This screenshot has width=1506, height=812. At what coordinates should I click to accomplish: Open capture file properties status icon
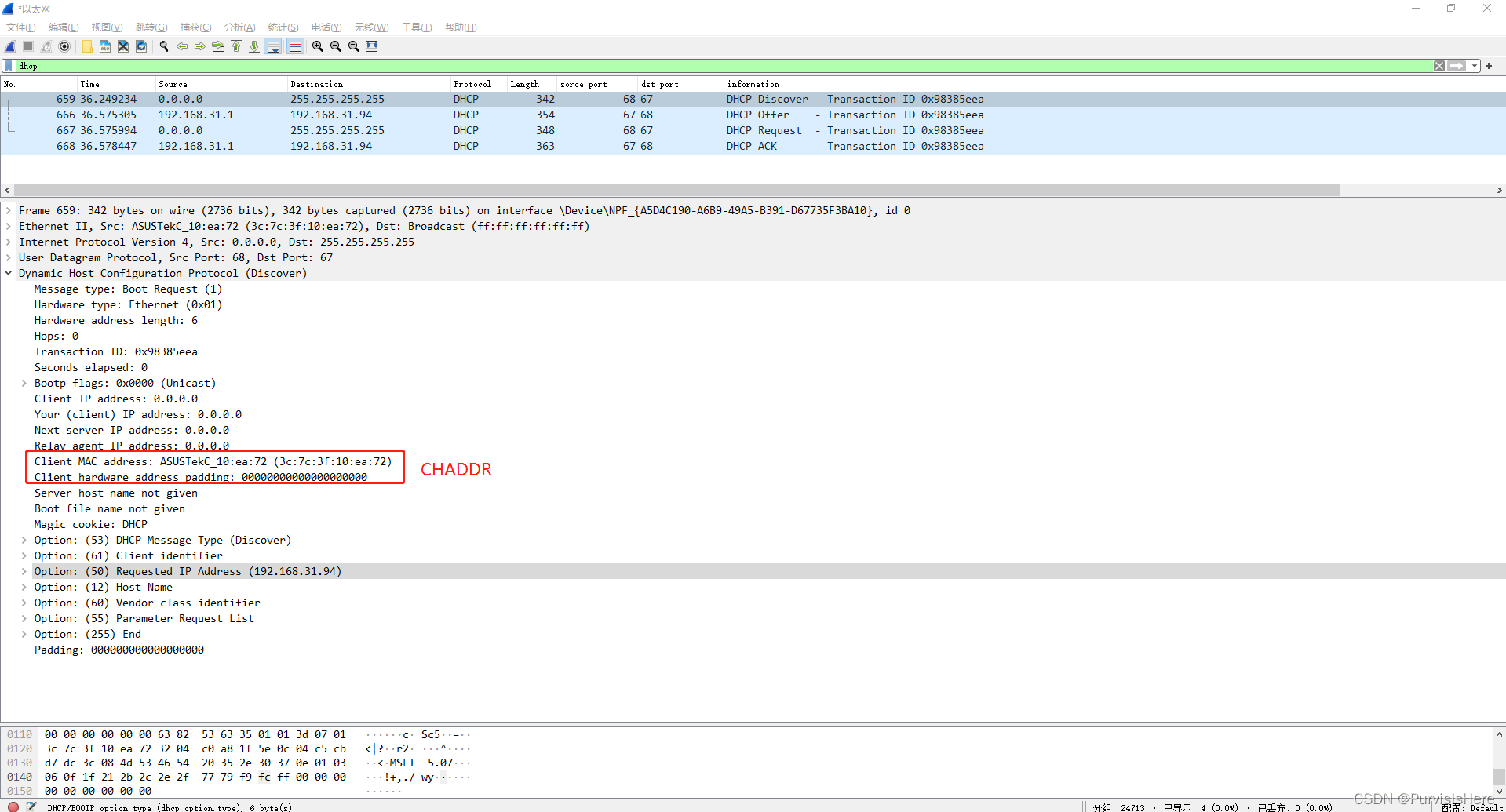31,807
